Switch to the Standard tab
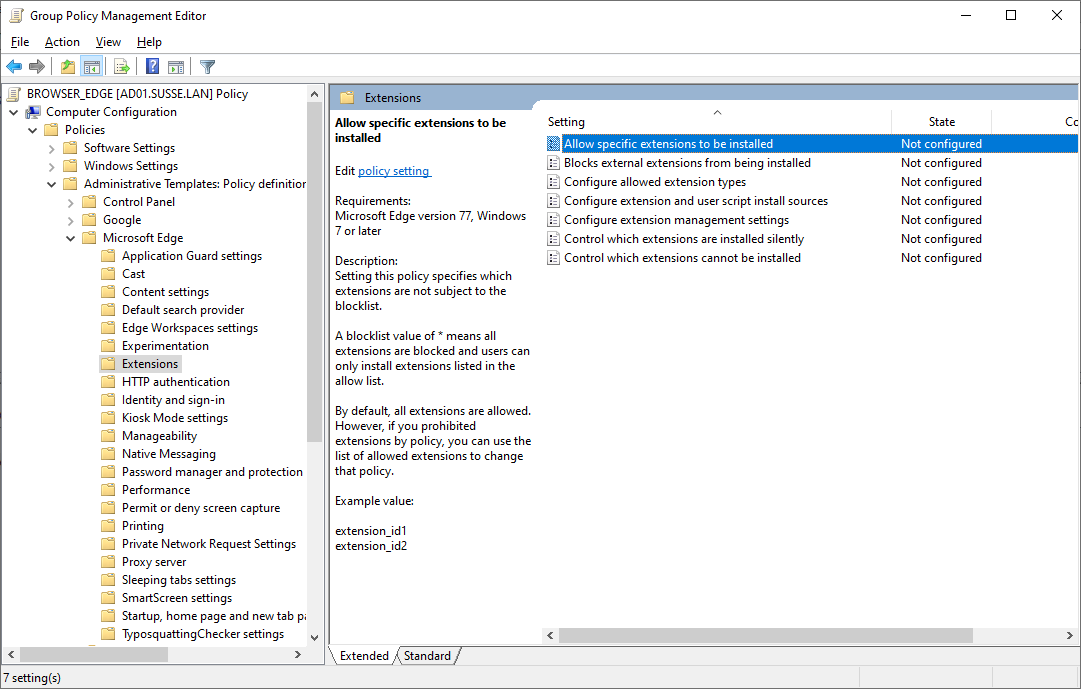This screenshot has width=1081, height=689. pos(428,655)
